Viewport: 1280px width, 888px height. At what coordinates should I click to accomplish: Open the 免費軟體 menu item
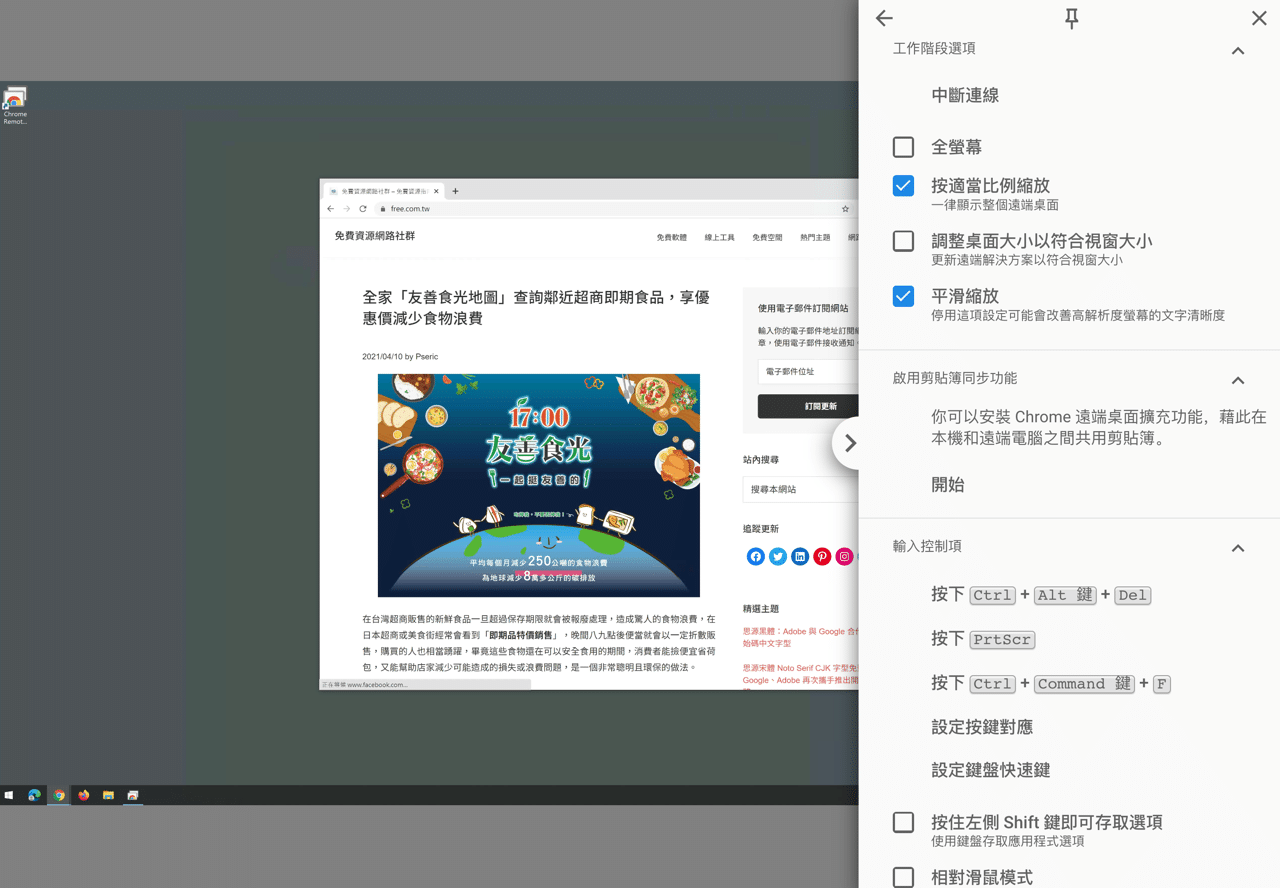(671, 238)
